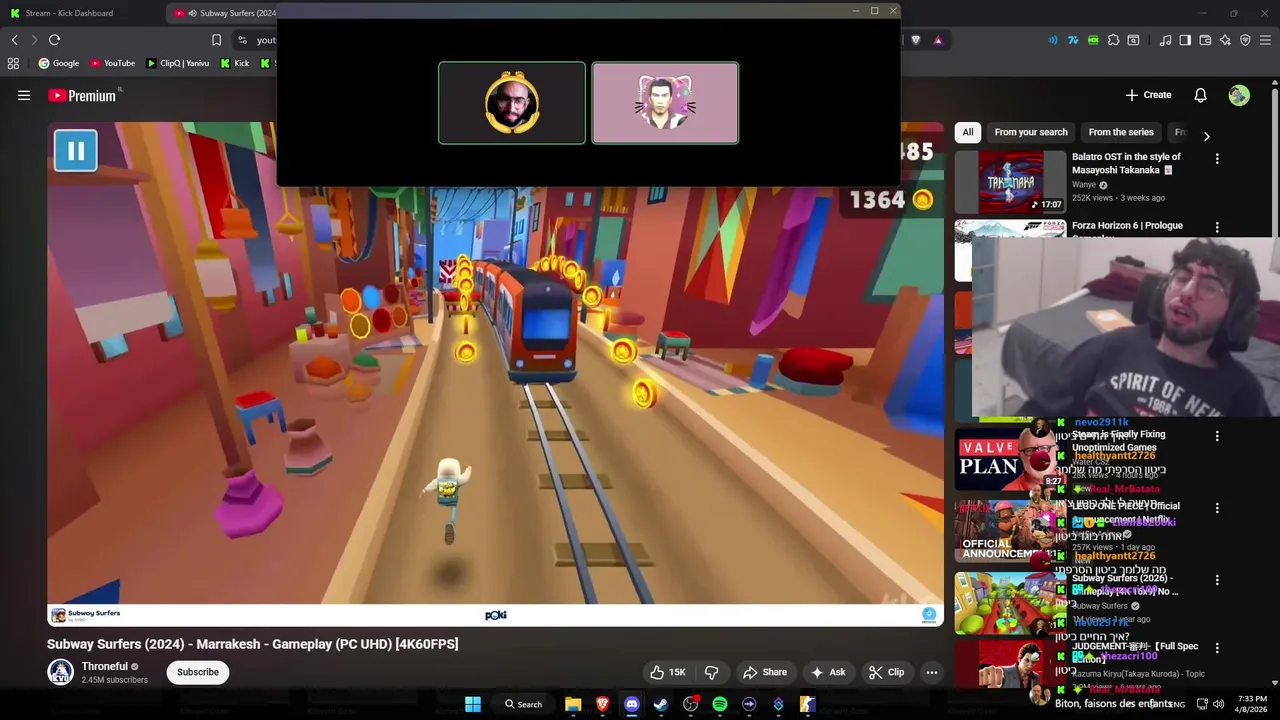Screen dimensions: 1280x720
Task: Open more actions ellipsis under video
Action: 932,672
